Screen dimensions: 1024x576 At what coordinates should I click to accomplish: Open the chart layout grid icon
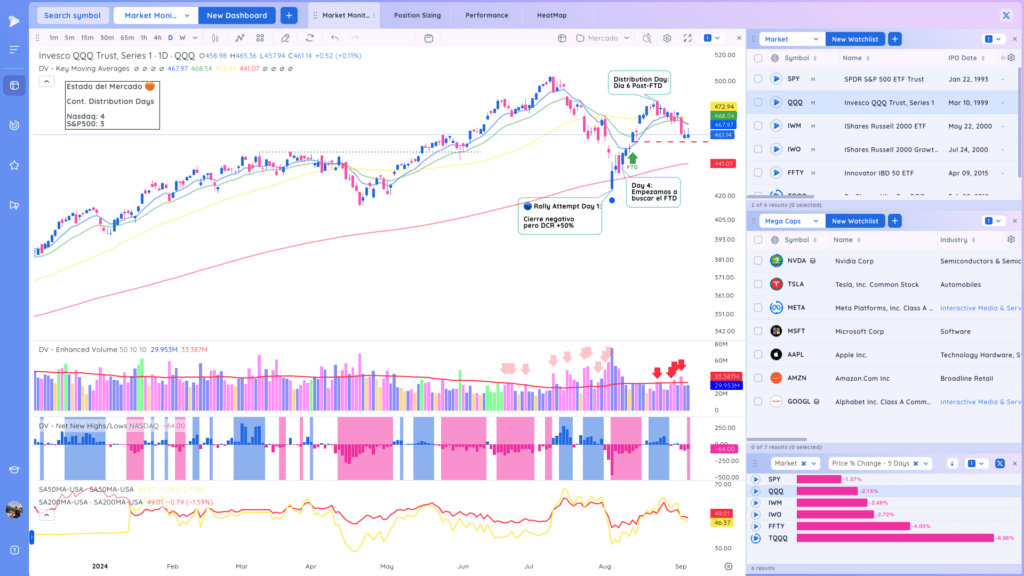[260, 38]
